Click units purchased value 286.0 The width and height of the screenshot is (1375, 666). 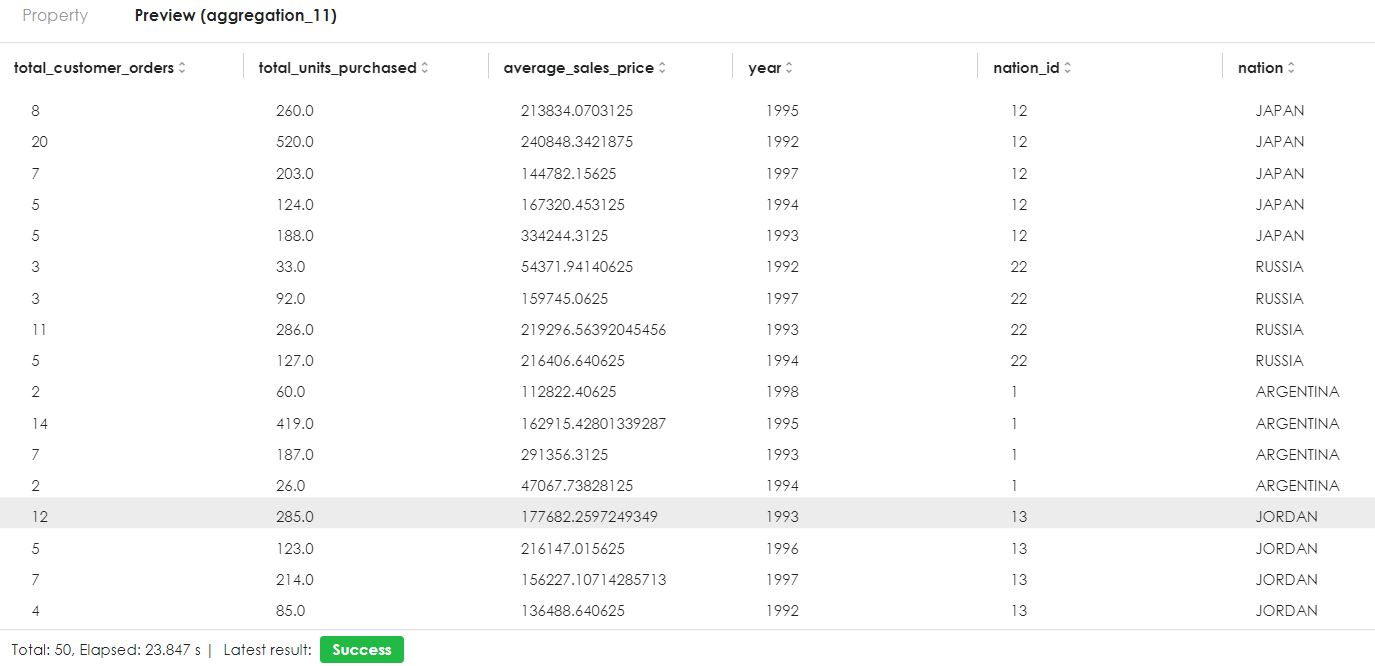[295, 330]
